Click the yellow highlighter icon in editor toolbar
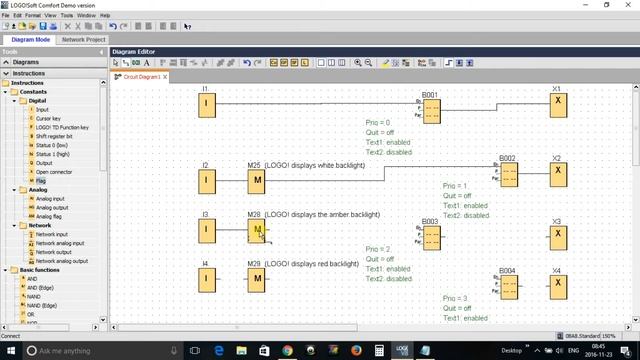 coord(385,63)
